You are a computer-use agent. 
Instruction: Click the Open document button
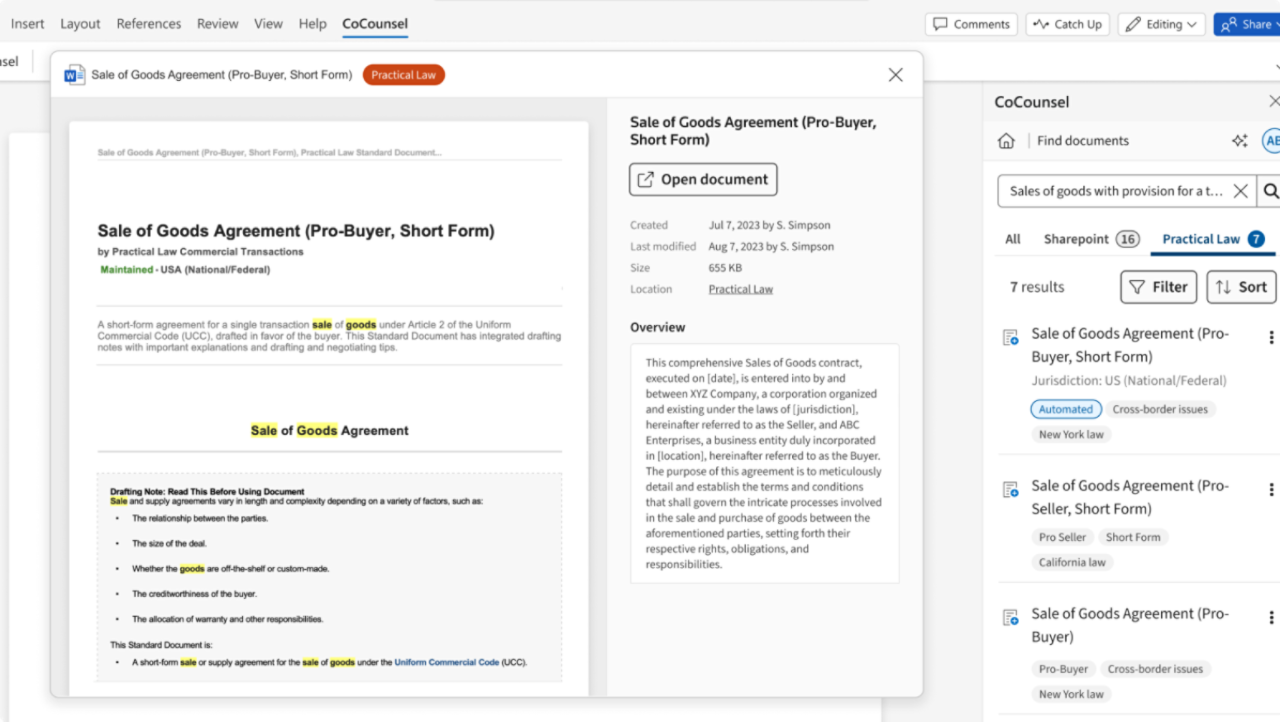(703, 180)
